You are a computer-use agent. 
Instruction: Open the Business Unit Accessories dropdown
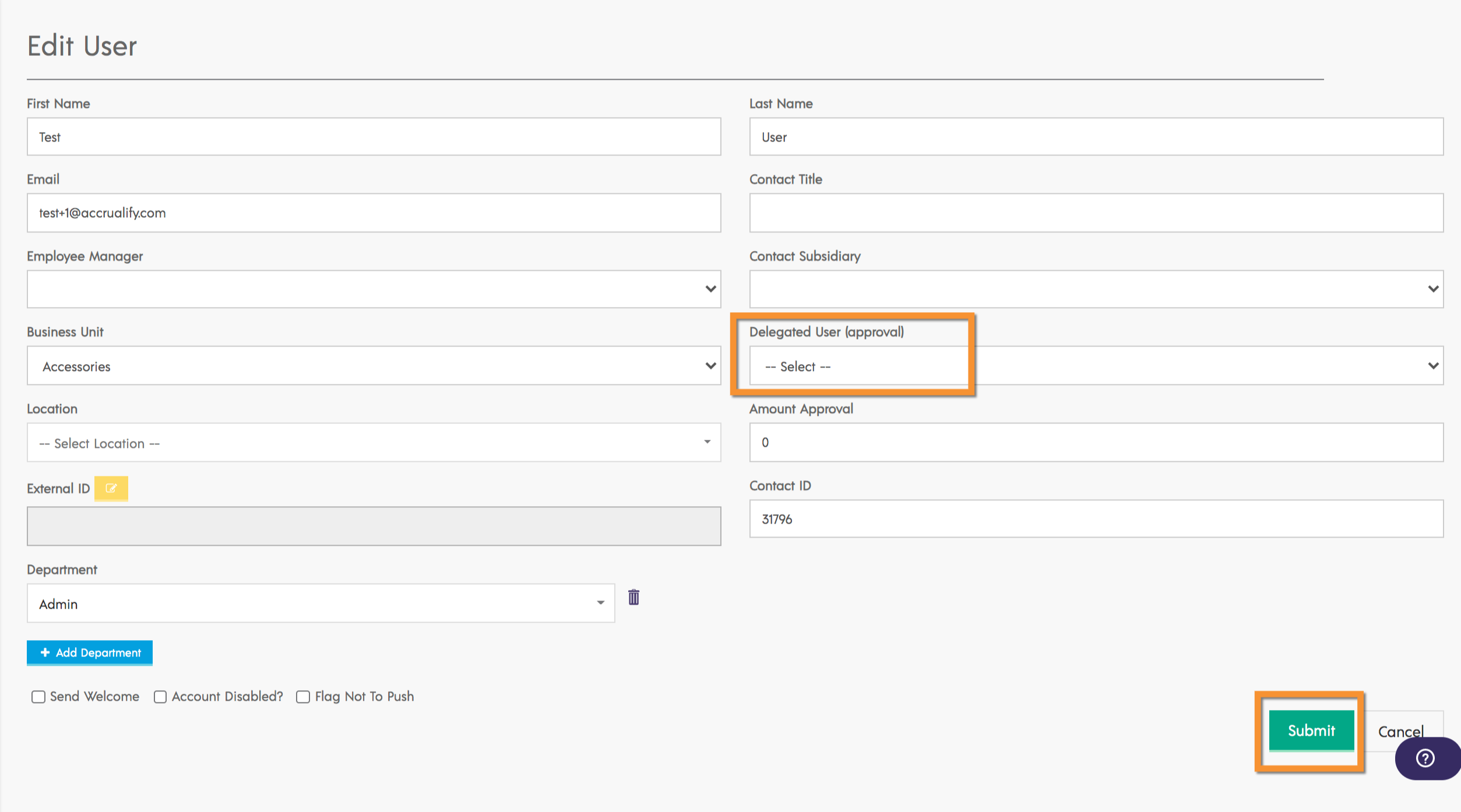[x=374, y=366]
